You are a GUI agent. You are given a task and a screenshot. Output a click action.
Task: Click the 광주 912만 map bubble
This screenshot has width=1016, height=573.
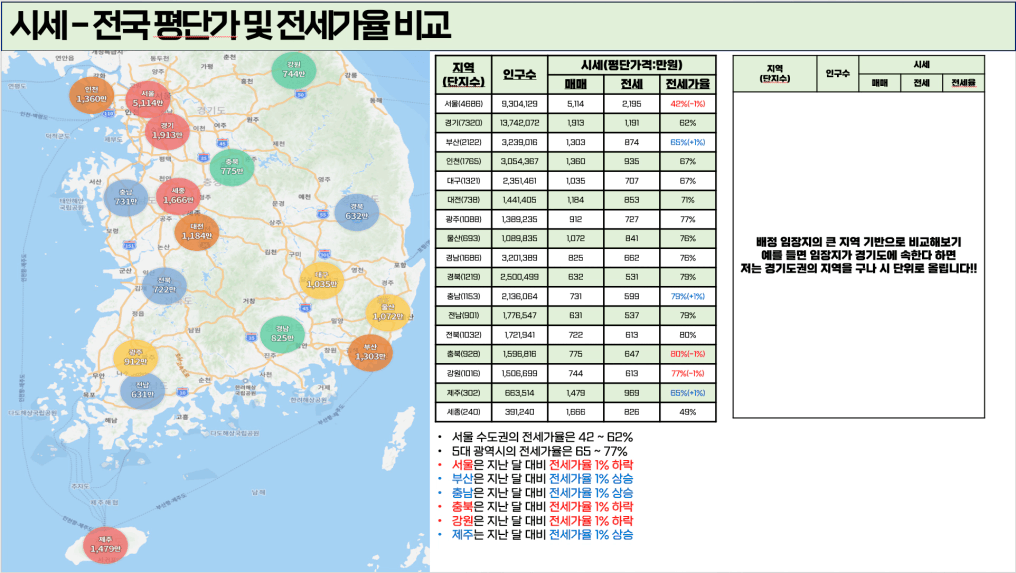pos(135,358)
